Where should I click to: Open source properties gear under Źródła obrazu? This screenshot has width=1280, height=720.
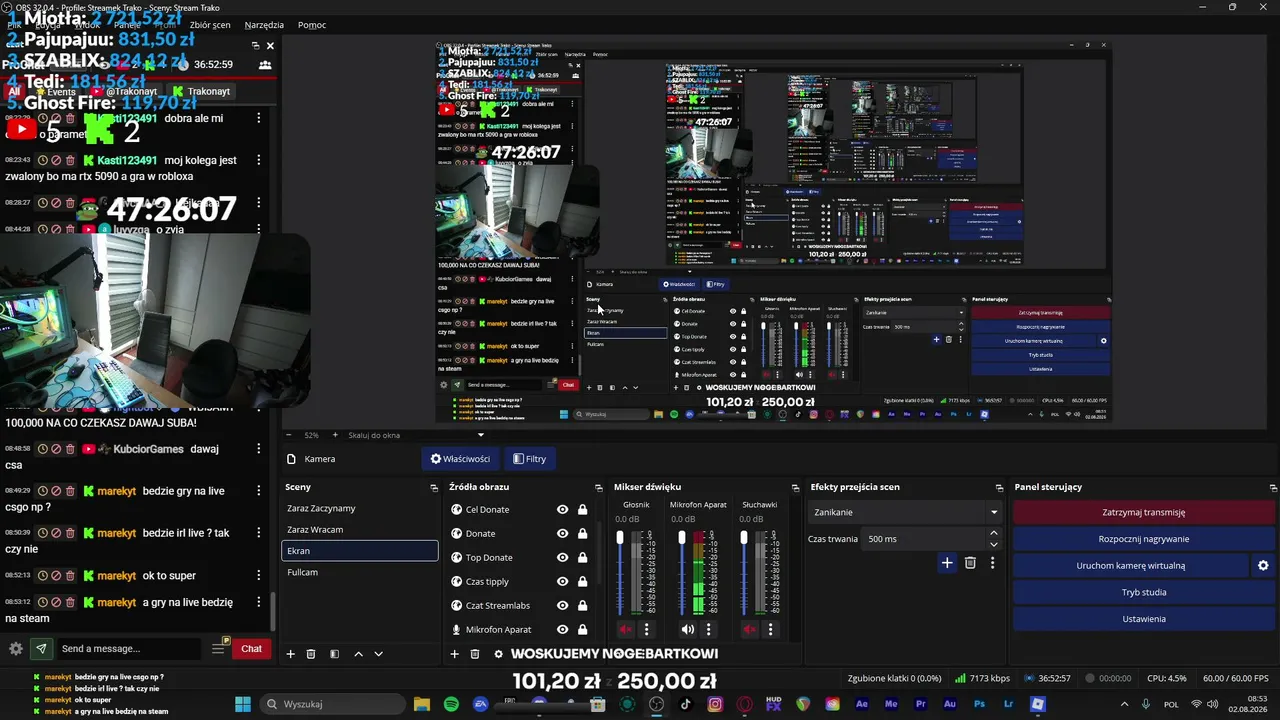(x=498, y=654)
